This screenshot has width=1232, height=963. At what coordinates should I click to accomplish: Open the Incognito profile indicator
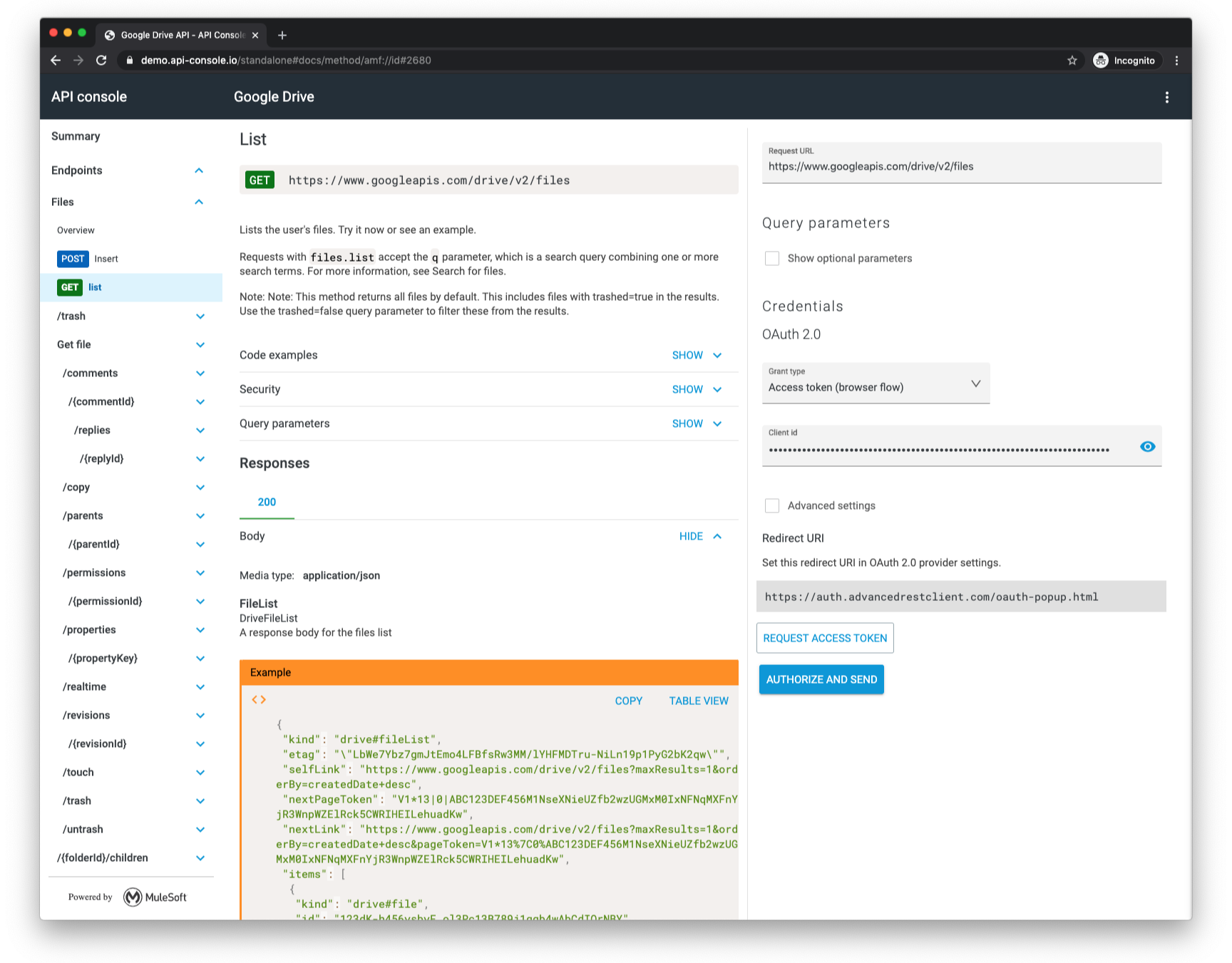pos(1124,61)
